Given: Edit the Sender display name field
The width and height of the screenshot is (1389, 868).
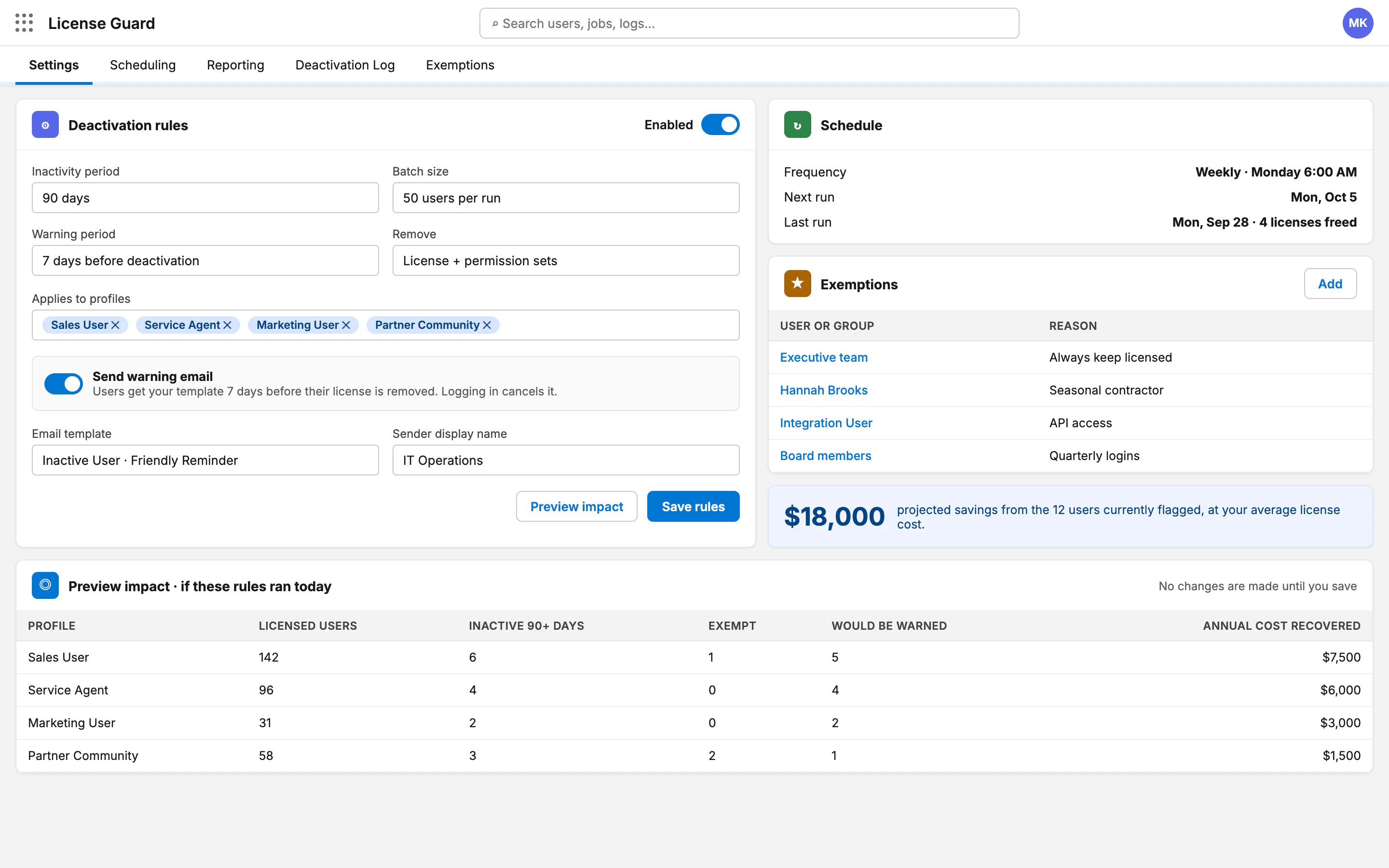Looking at the screenshot, I should [x=565, y=461].
